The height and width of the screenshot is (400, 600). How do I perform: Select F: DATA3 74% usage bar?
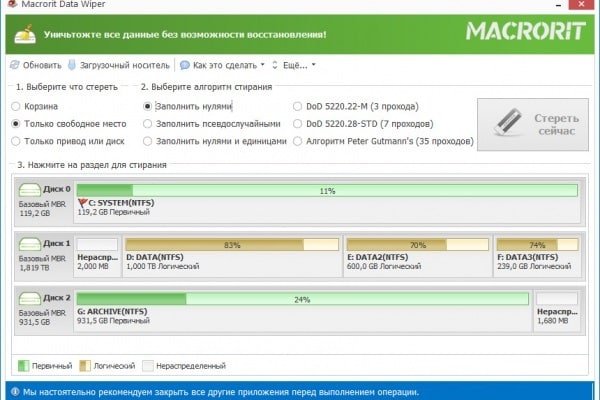tap(537, 245)
